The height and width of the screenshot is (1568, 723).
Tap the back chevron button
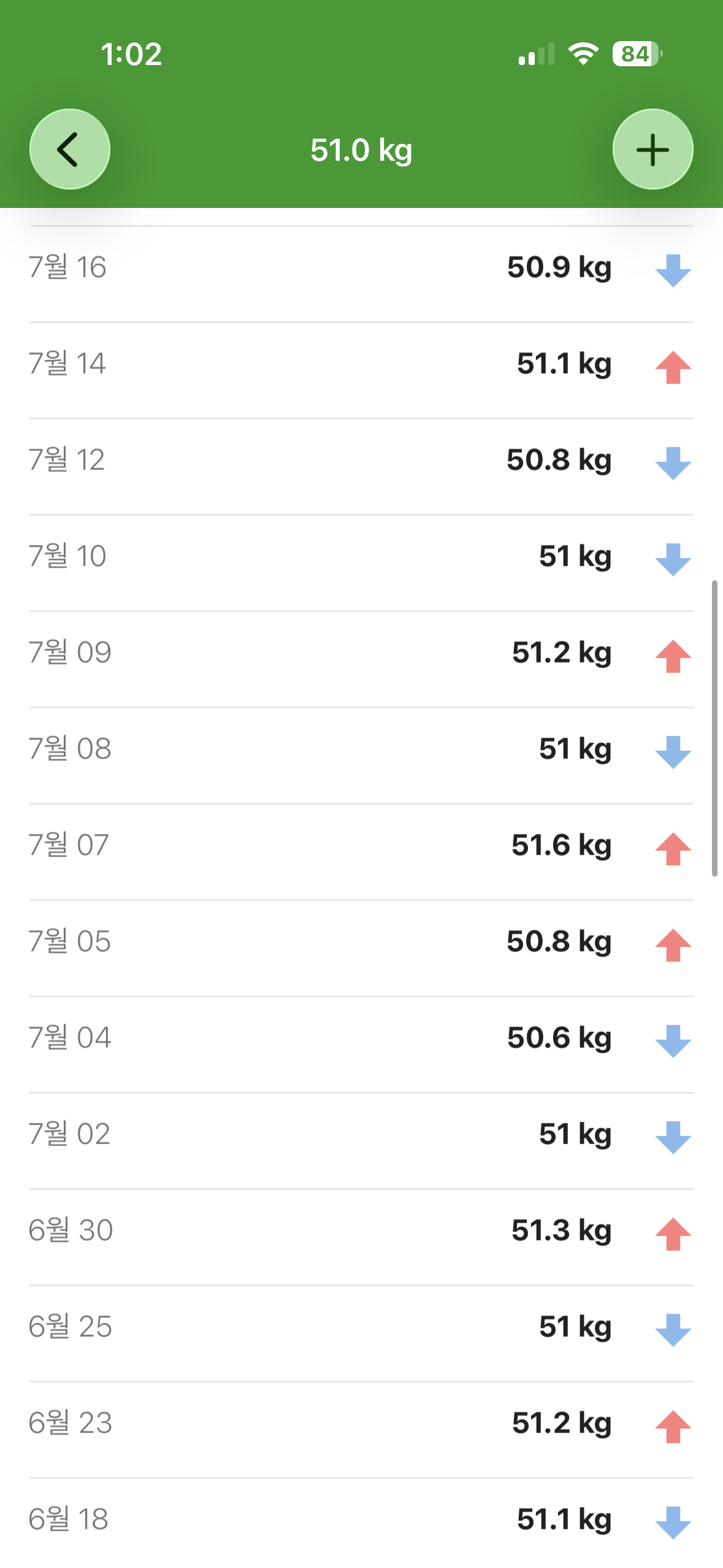click(x=70, y=149)
